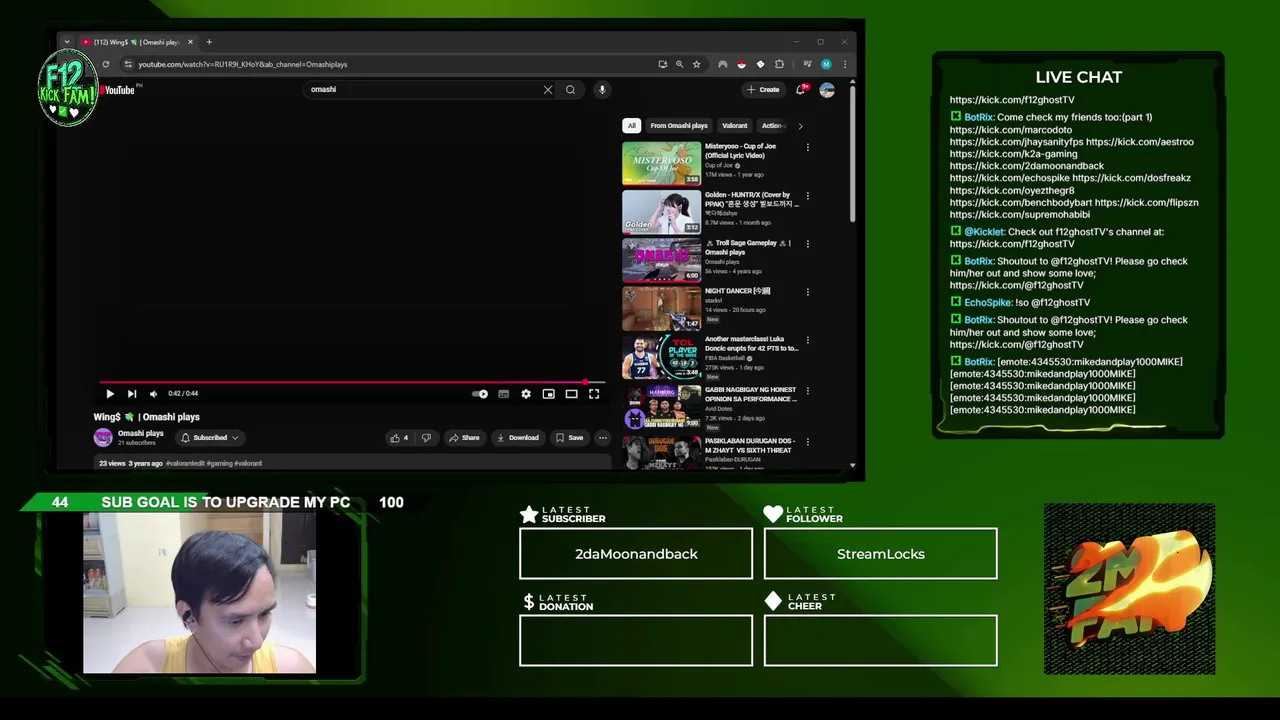Select the Action filter chip
This screenshot has width=1280, height=720.
click(772, 126)
